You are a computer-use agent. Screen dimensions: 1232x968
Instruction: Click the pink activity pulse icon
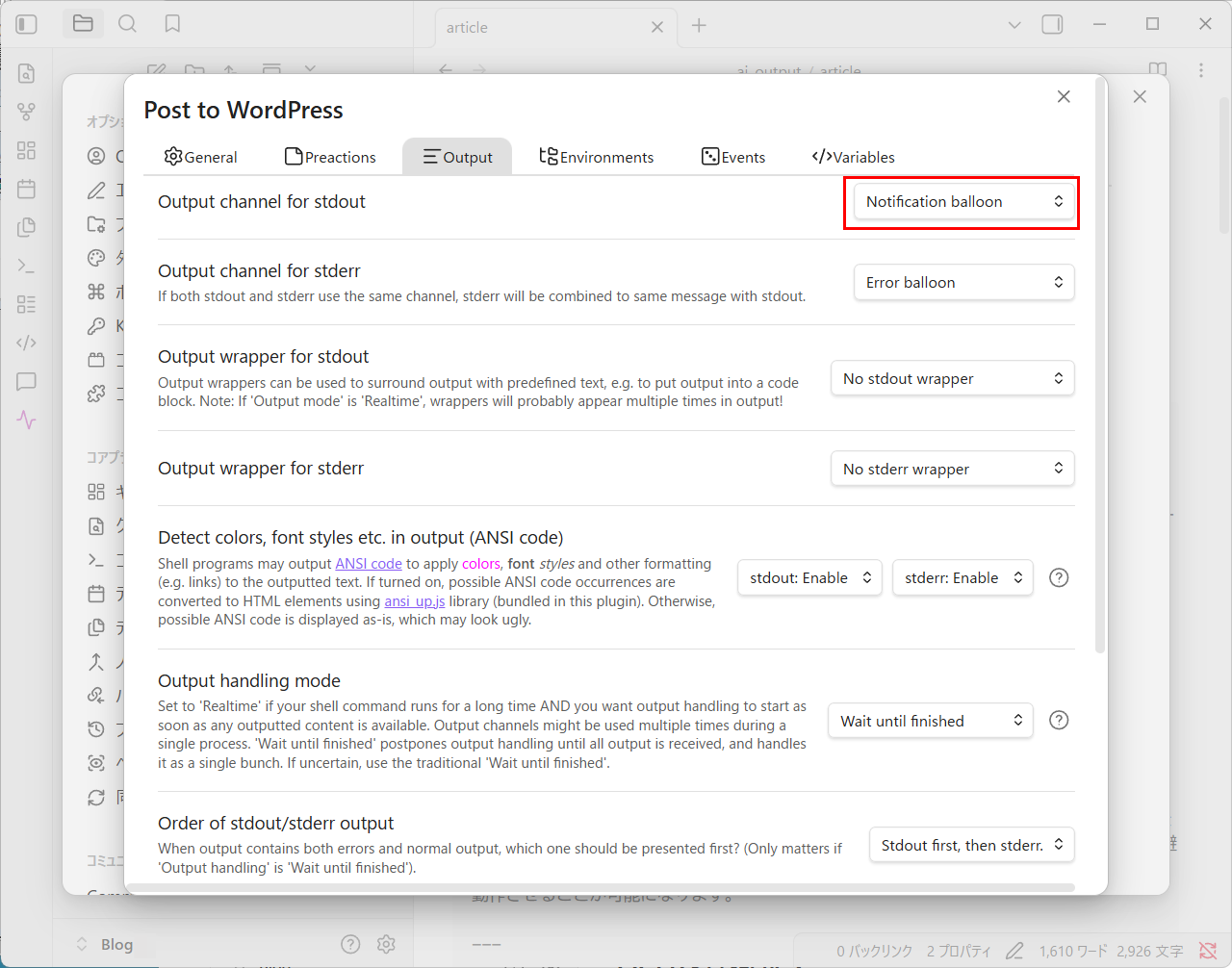[27, 420]
